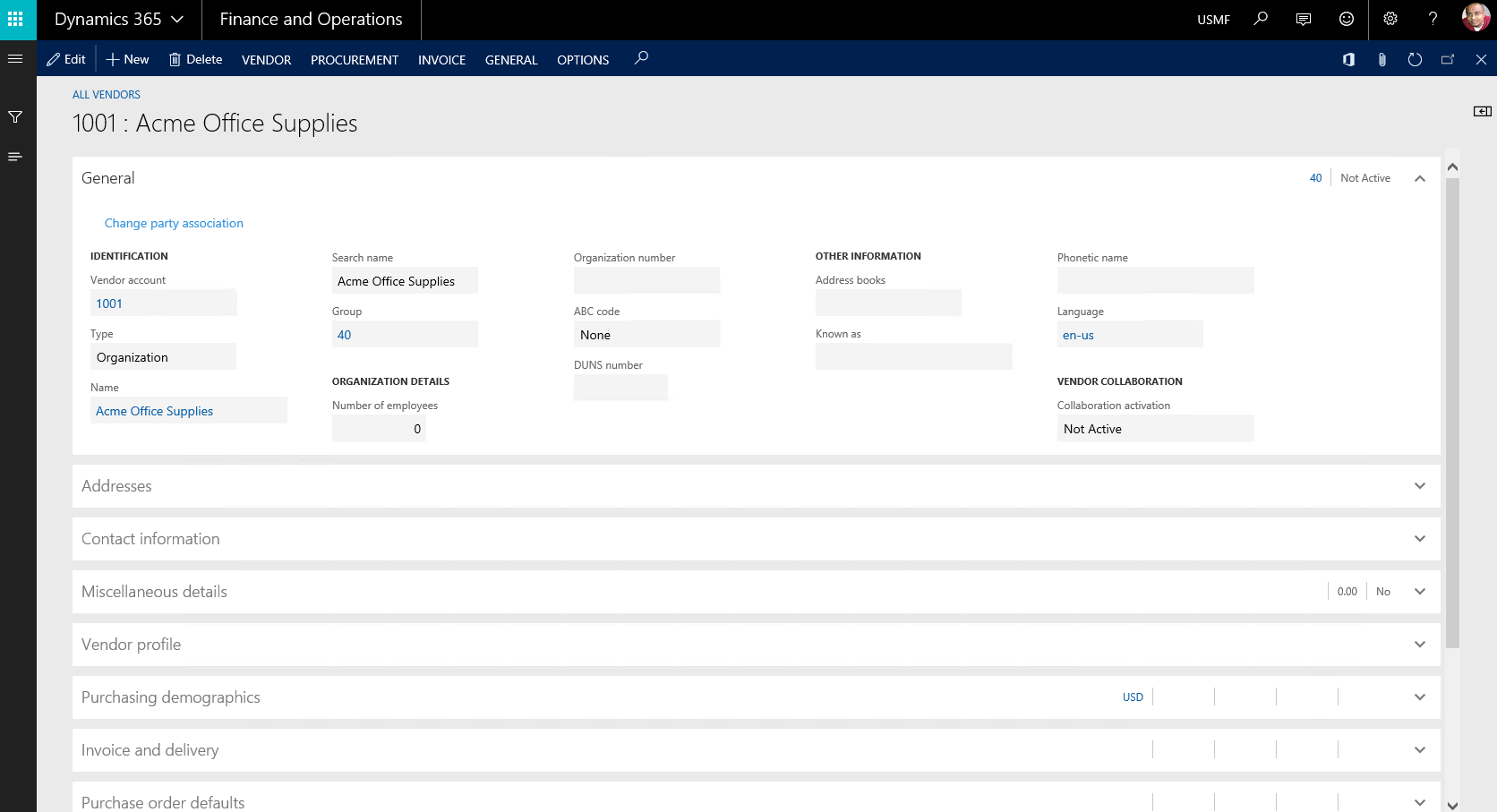Delete the vendor record

point(195,59)
